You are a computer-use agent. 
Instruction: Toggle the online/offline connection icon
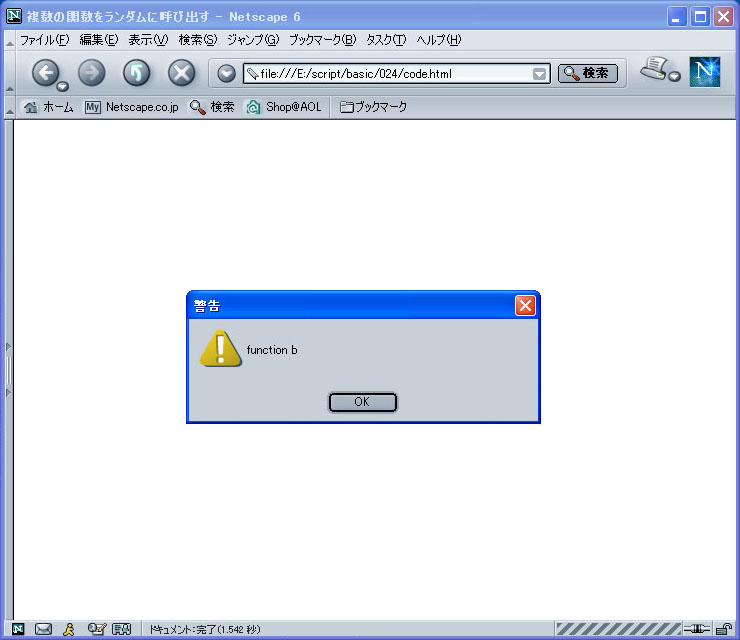(x=697, y=629)
